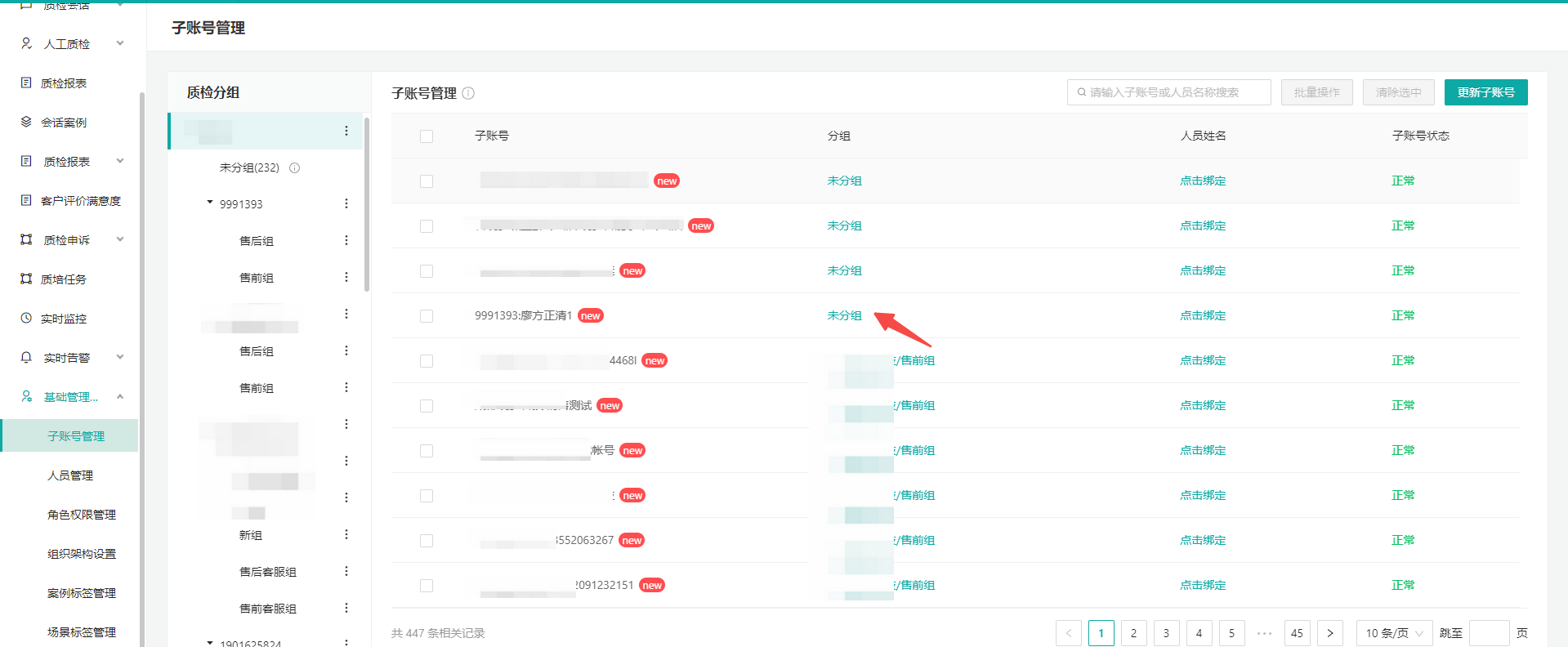
Task: Open more-options dots for 售后客服组
Action: point(346,571)
